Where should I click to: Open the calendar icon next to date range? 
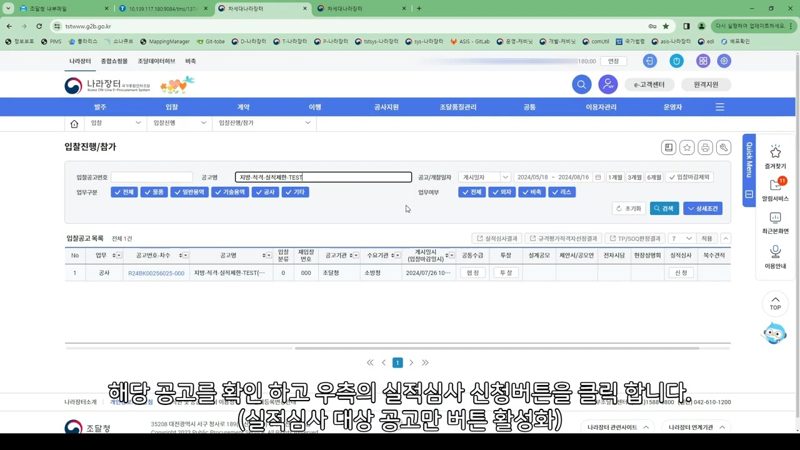(598, 177)
